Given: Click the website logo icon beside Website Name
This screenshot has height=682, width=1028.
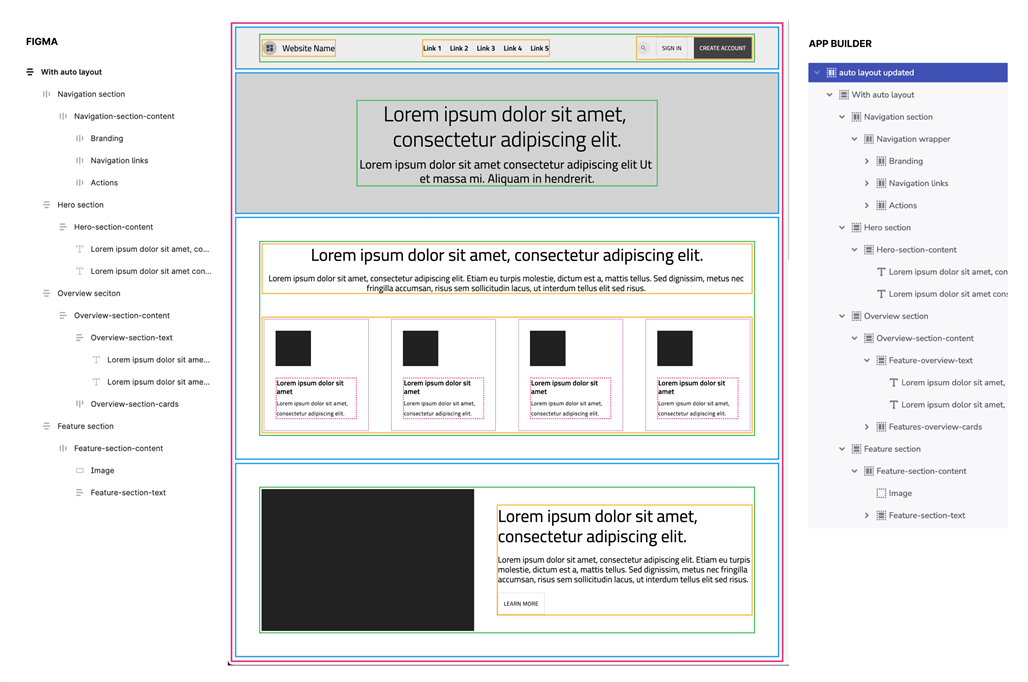Looking at the screenshot, I should [x=270, y=48].
